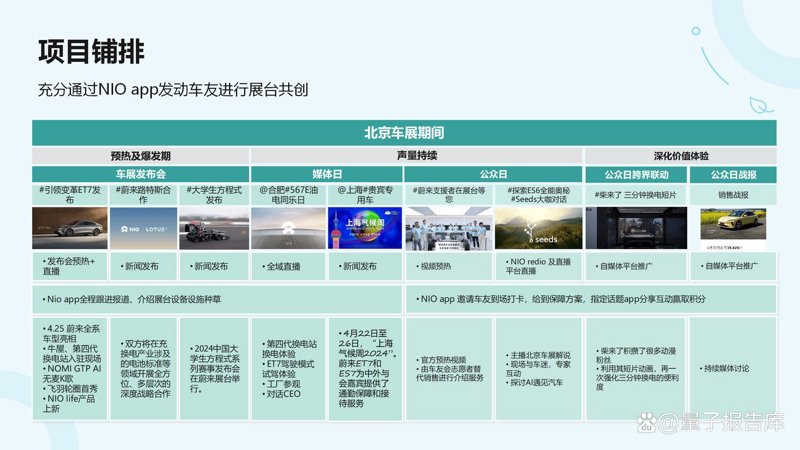Select the @合肥#567E油电同乐日 cell
Image resolution: width=800 pixels, height=450 pixels.
288,195
